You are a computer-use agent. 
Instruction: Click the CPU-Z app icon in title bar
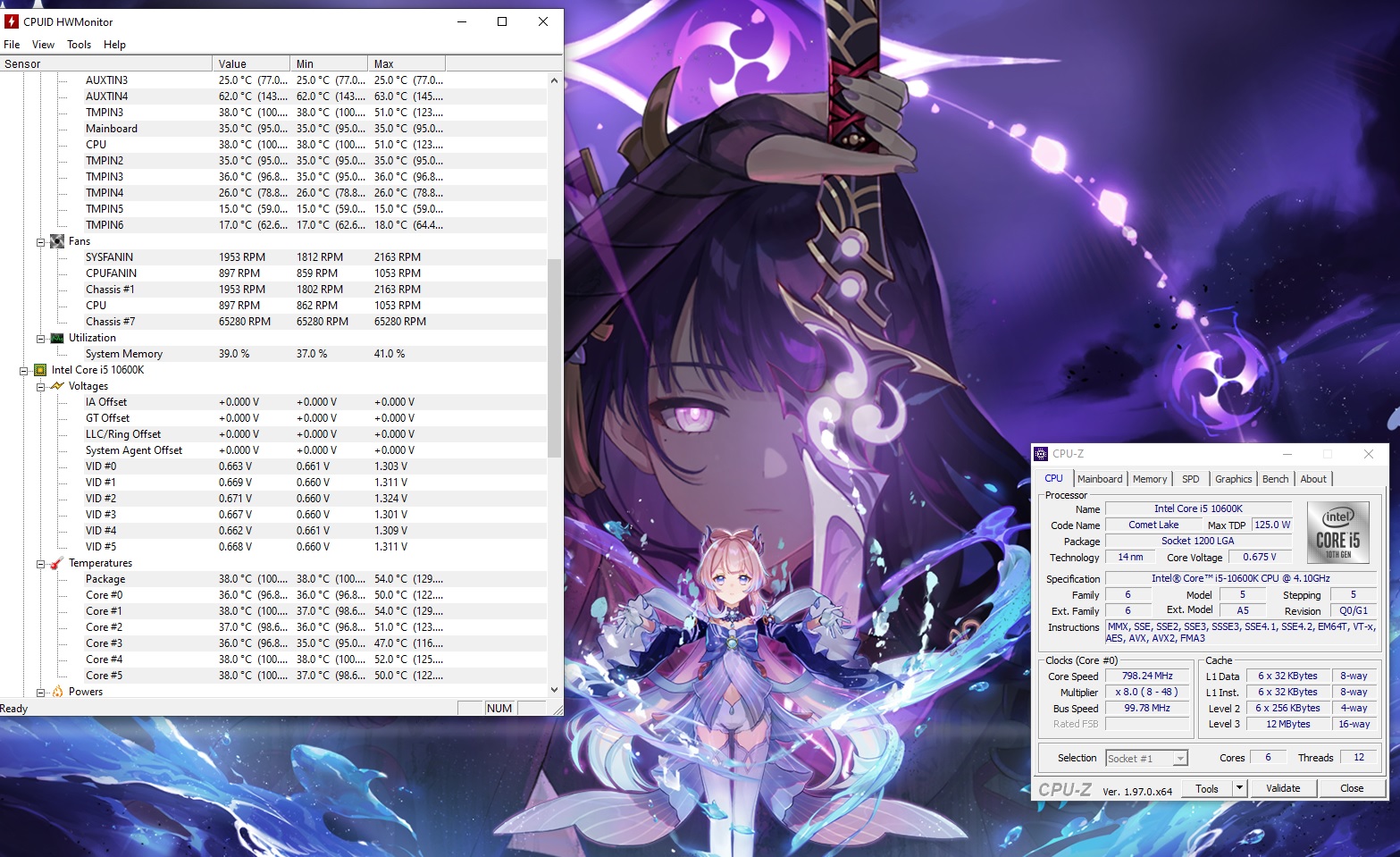pyautogui.click(x=1041, y=454)
